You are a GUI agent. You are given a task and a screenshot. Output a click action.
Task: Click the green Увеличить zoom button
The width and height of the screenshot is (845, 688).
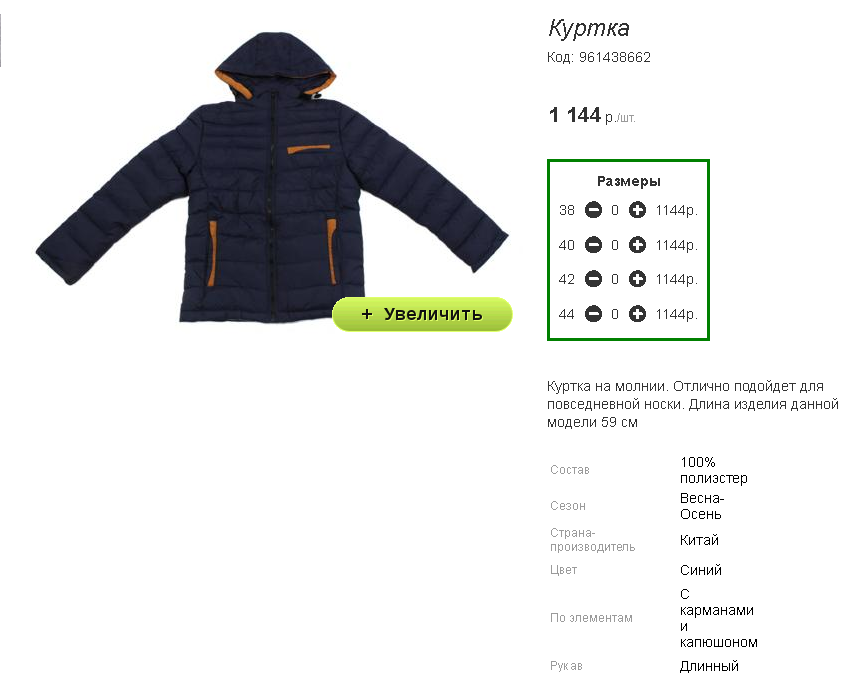(x=422, y=314)
